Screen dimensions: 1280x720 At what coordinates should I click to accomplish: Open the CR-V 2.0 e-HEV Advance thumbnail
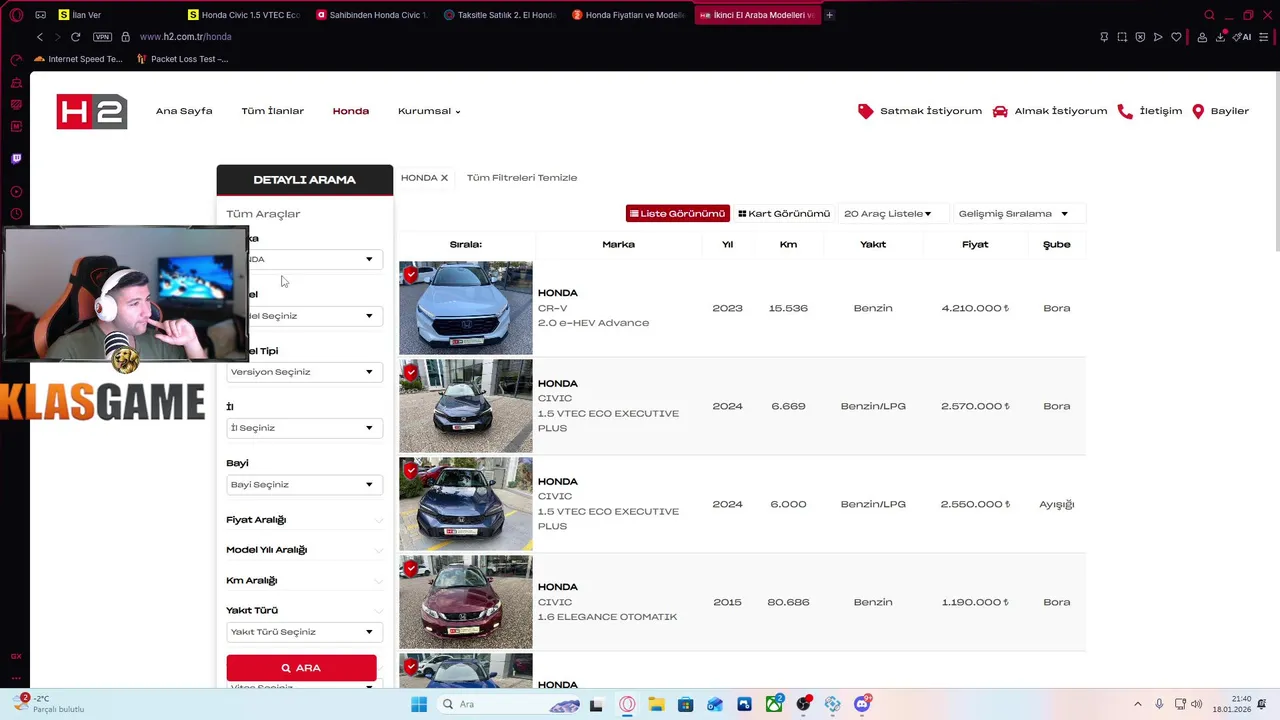(466, 308)
